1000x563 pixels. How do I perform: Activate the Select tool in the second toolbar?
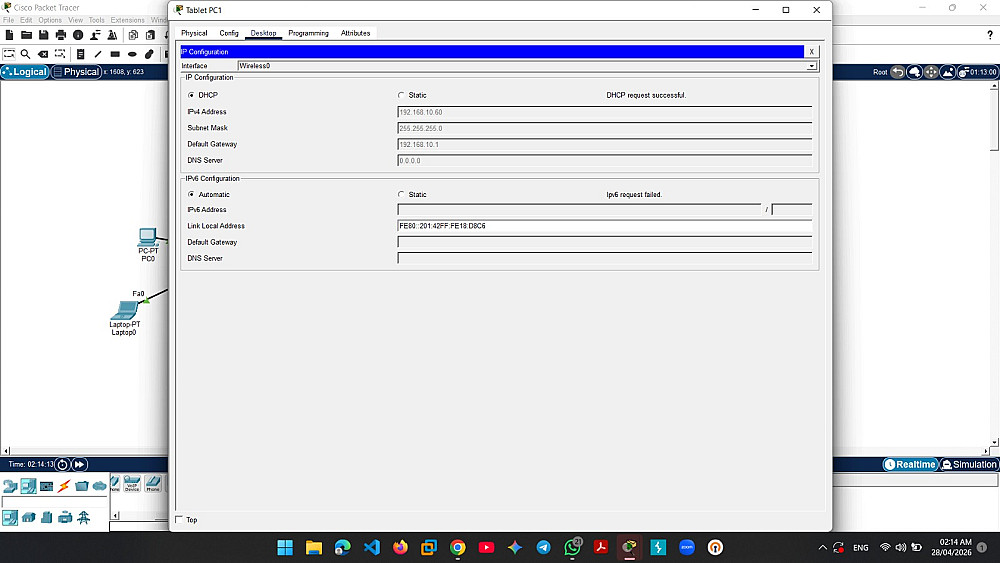tap(9, 54)
